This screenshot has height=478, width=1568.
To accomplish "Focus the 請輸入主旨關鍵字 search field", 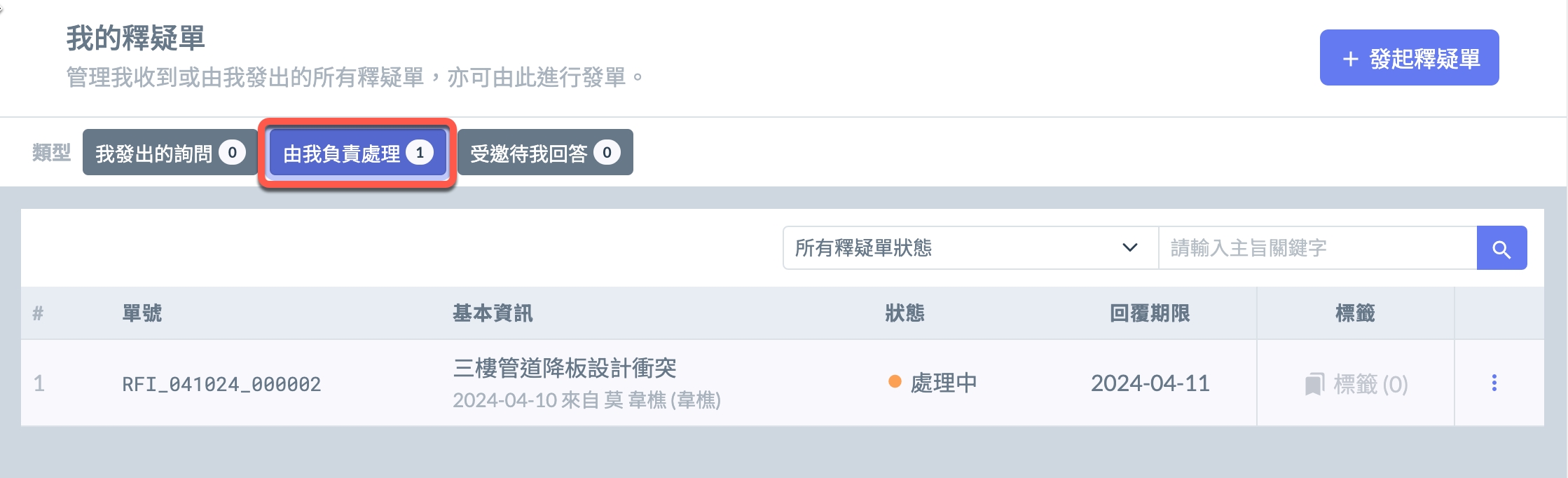I will click(x=1317, y=248).
